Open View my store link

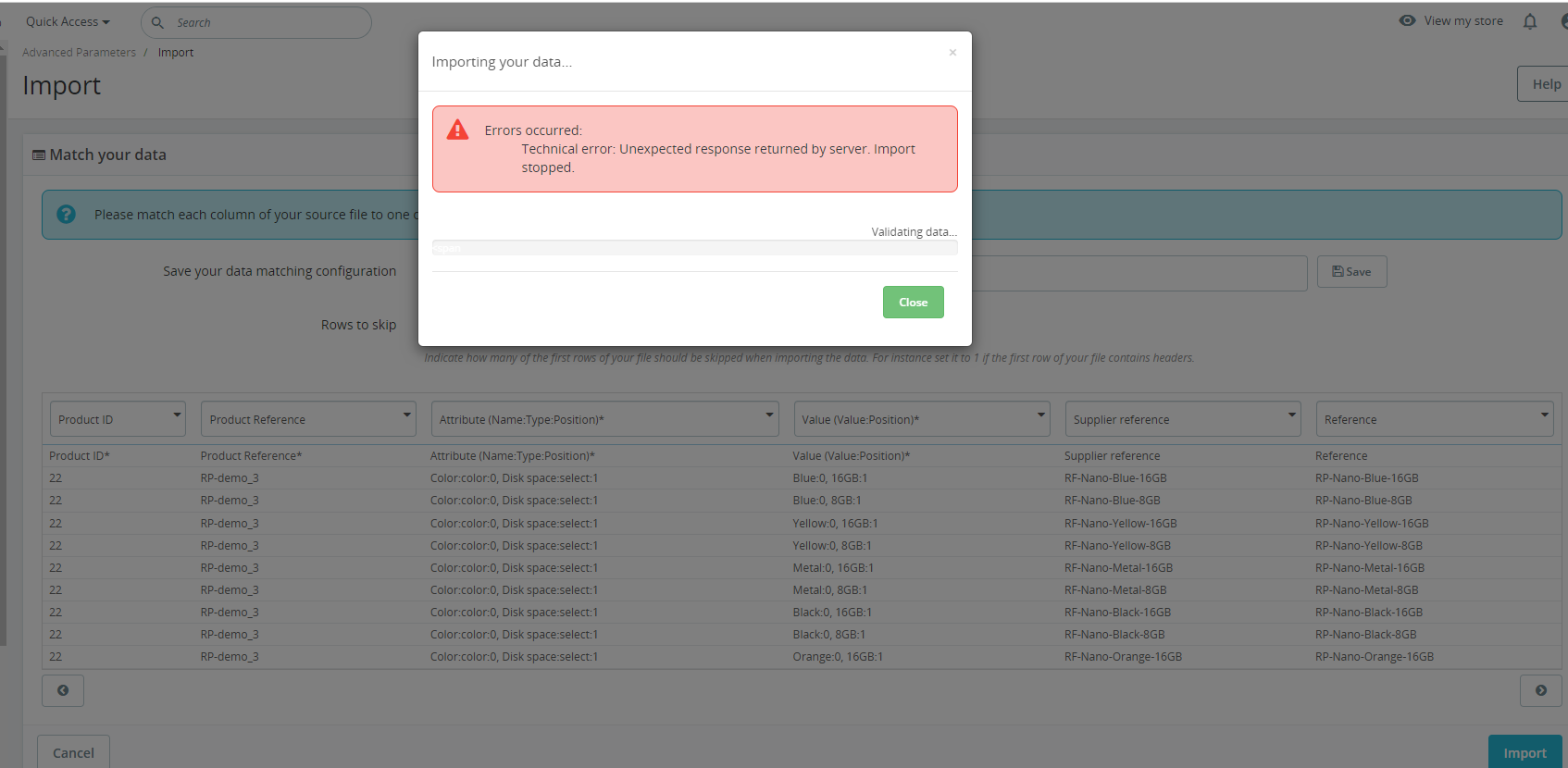click(1463, 21)
